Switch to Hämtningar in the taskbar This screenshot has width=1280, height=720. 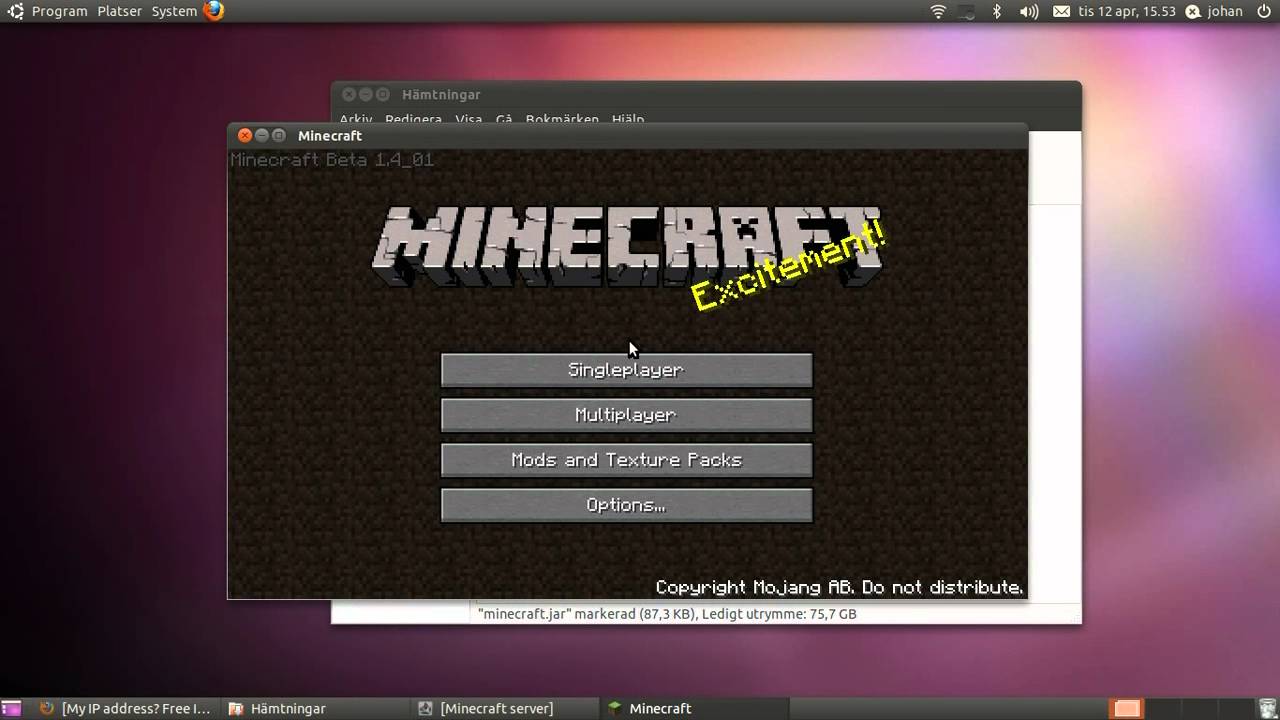(315, 708)
